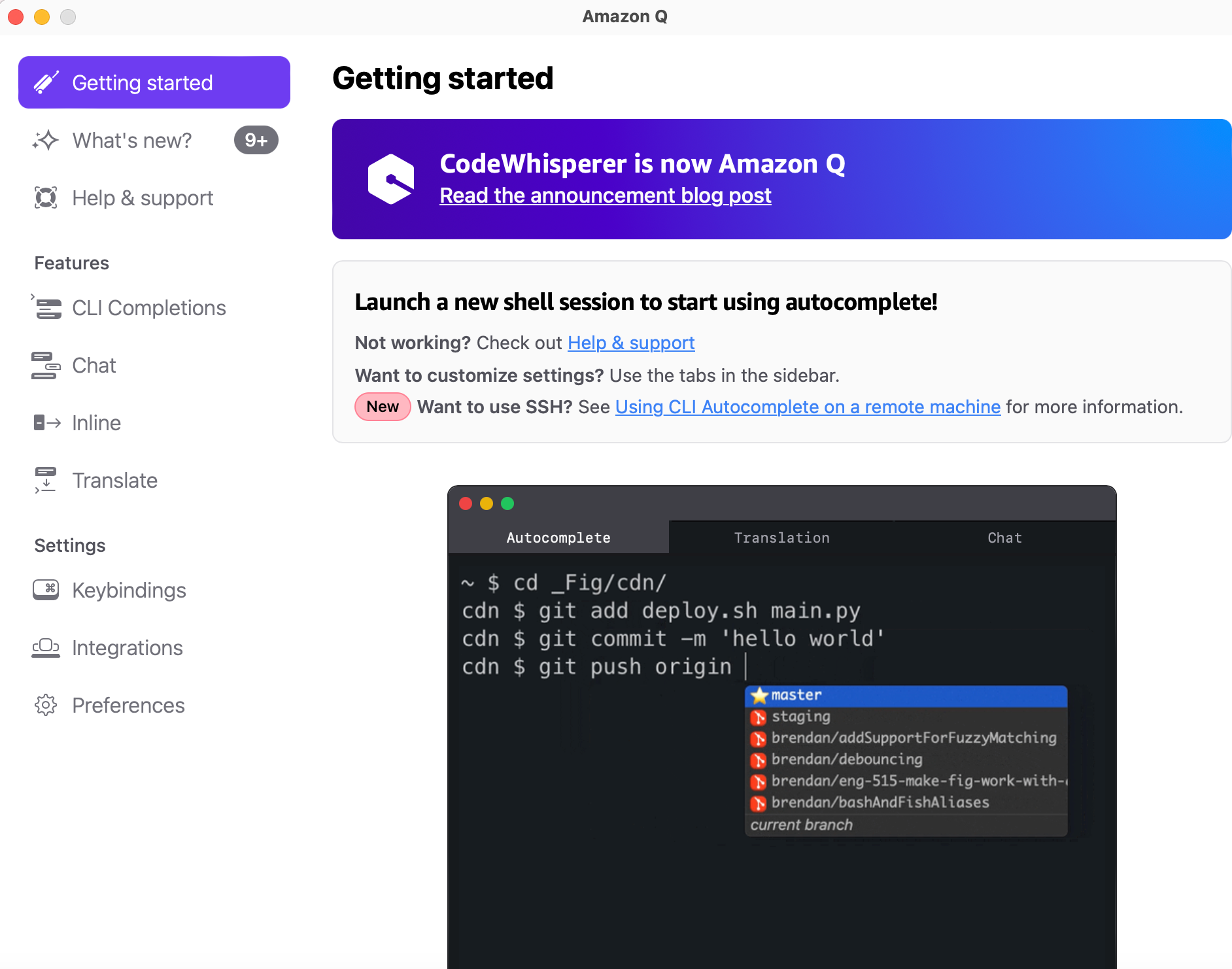Click the Chat feature icon
Screen dimensions: 1232x969
pos(46,365)
